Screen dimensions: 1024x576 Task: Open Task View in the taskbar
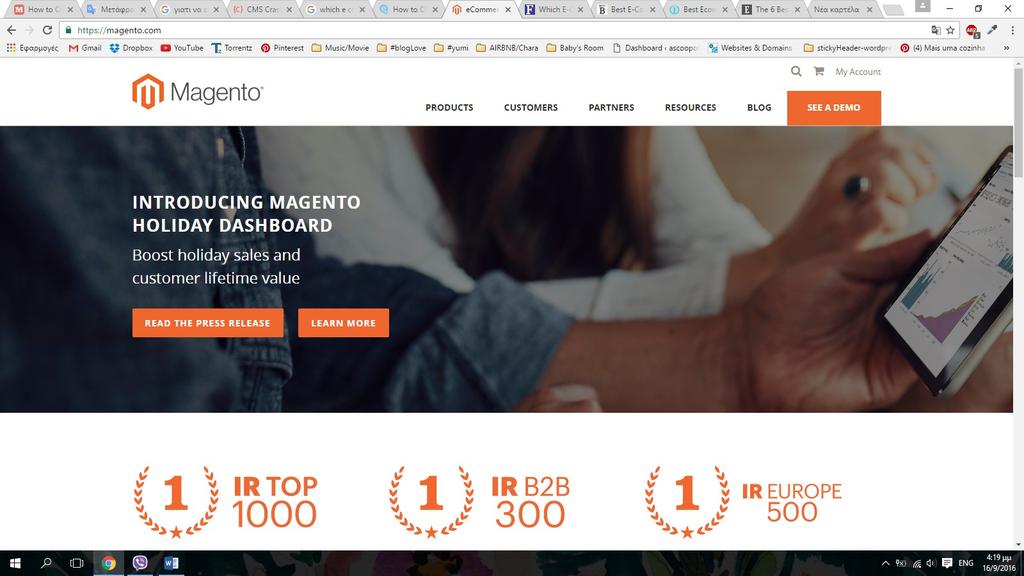[76, 563]
